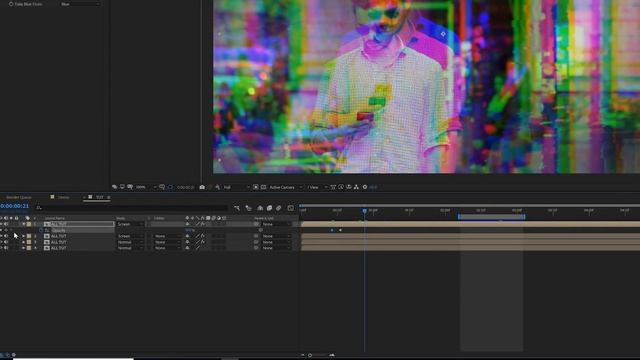This screenshot has height=360, width=640.
Task: Click reset exposure icon
Action: 365,187
